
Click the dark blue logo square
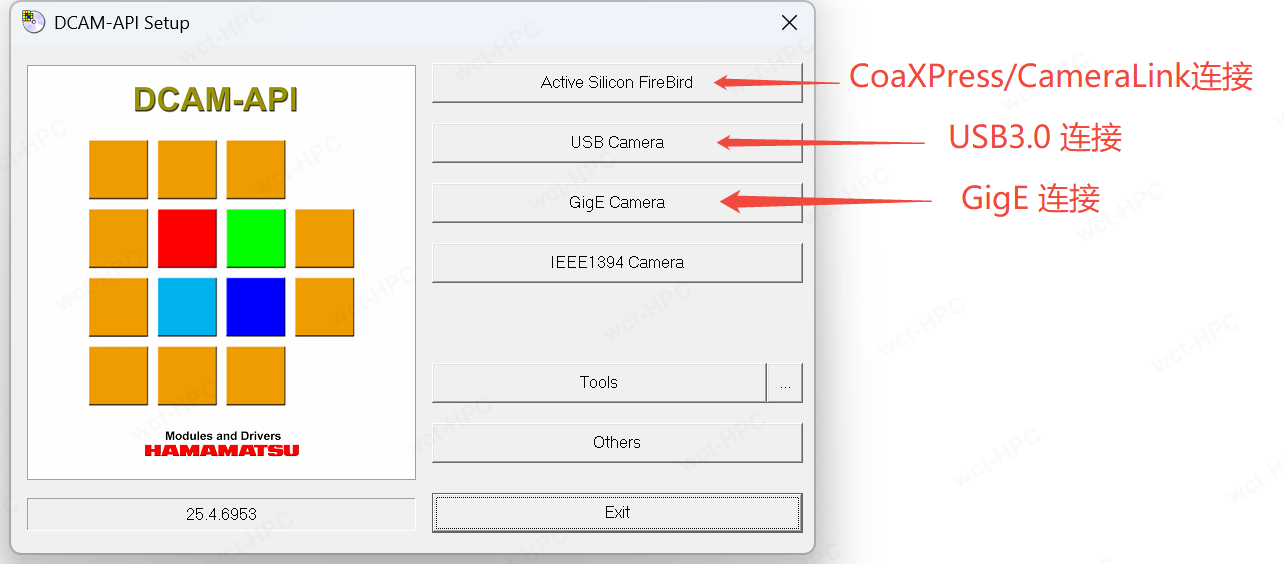pyautogui.click(x=256, y=307)
